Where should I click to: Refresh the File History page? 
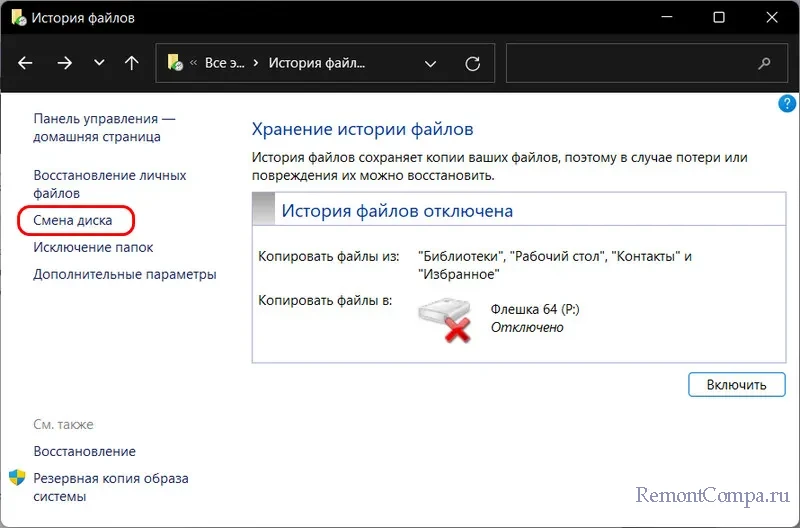coord(473,63)
